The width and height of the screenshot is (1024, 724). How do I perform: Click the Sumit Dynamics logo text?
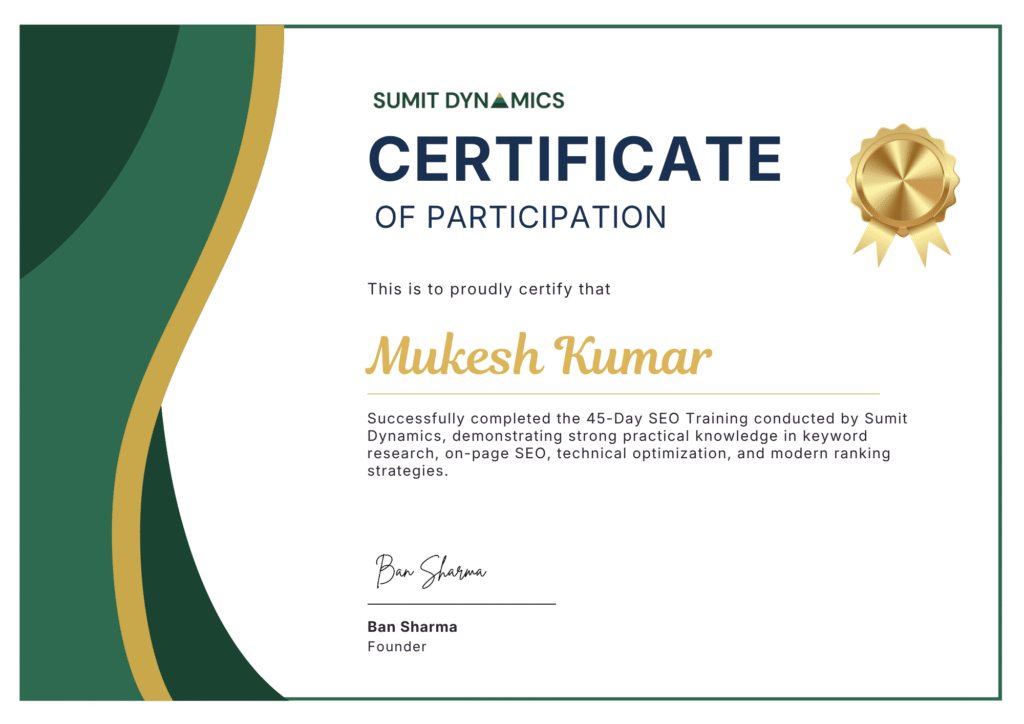pos(468,101)
